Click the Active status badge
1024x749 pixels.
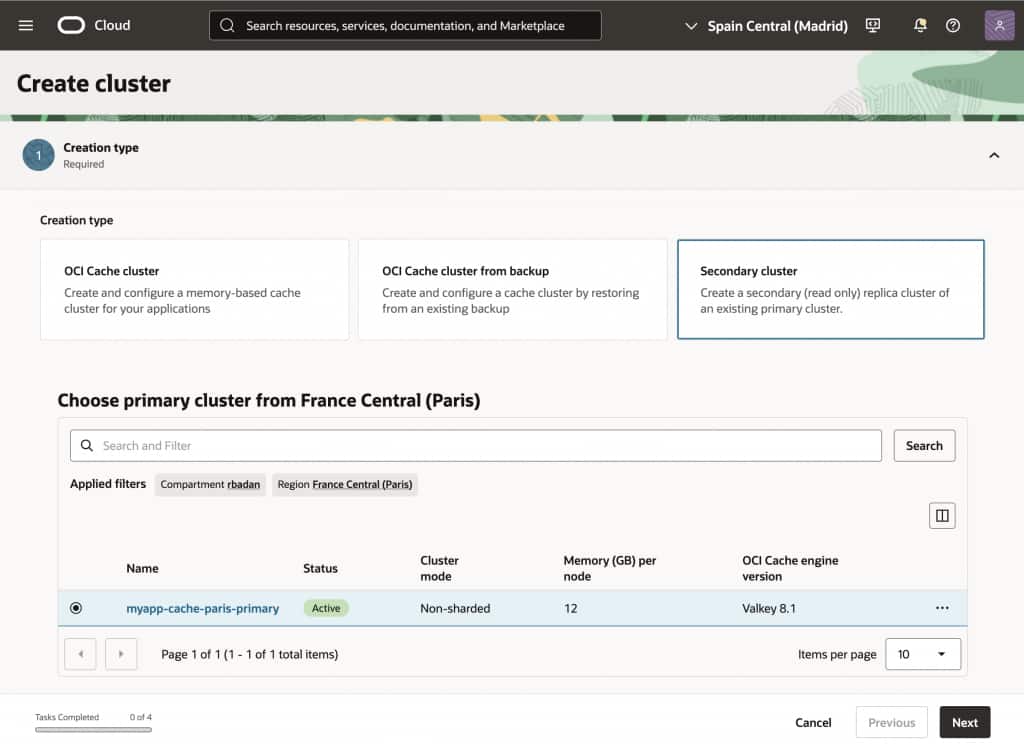coord(326,608)
